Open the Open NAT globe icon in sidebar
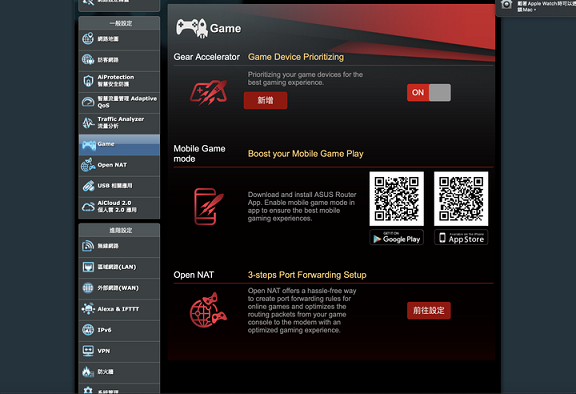Screen dimensions: 576x394 (88, 165)
